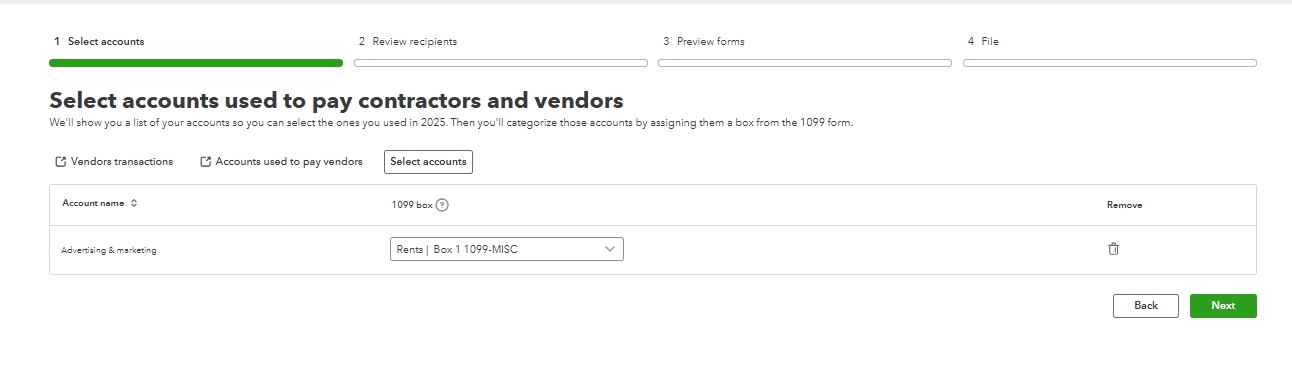Go to step 2 Review recipients
This screenshot has height=366, width=1292.
point(408,42)
